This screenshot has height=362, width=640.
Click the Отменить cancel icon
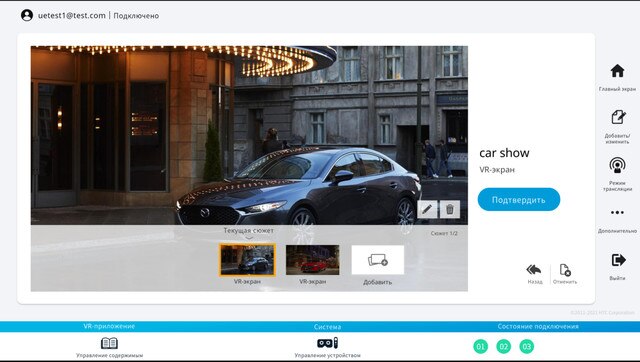[x=565, y=270]
